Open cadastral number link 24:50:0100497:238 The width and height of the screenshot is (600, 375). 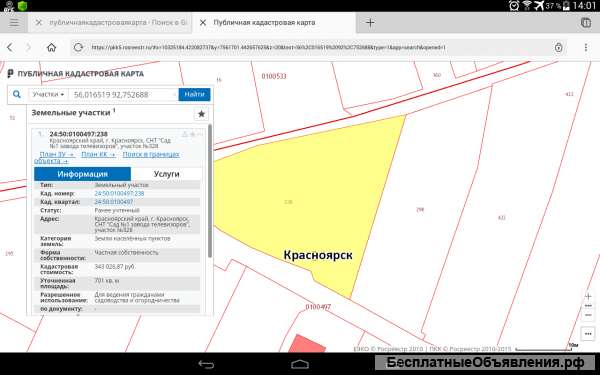[119, 194]
